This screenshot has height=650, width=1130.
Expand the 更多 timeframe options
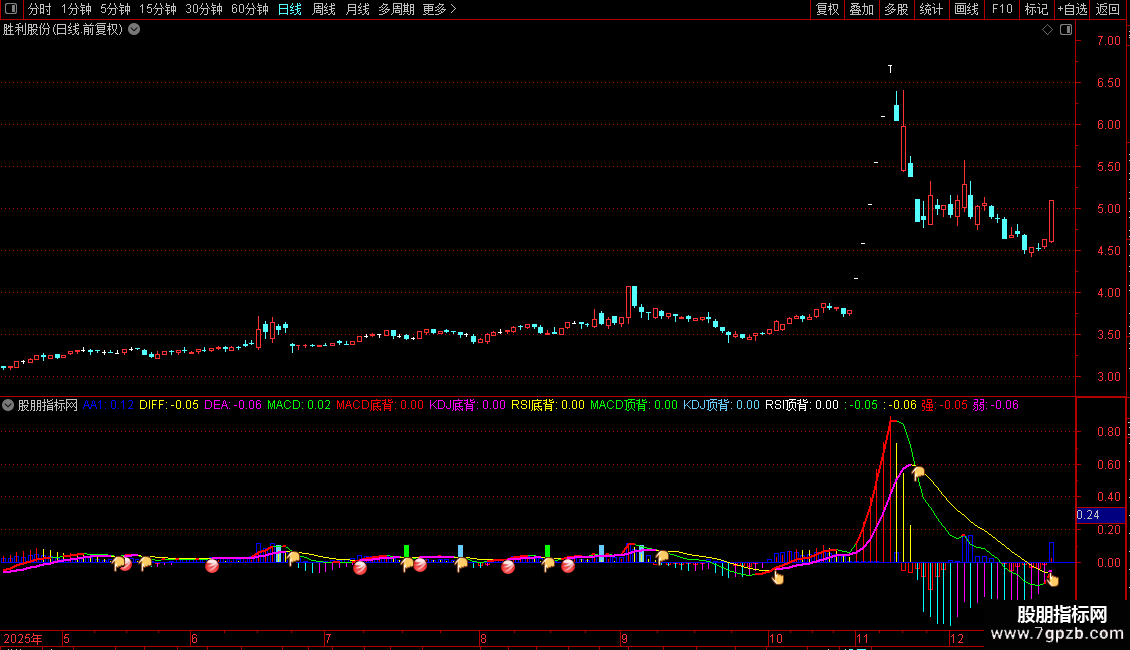click(440, 9)
